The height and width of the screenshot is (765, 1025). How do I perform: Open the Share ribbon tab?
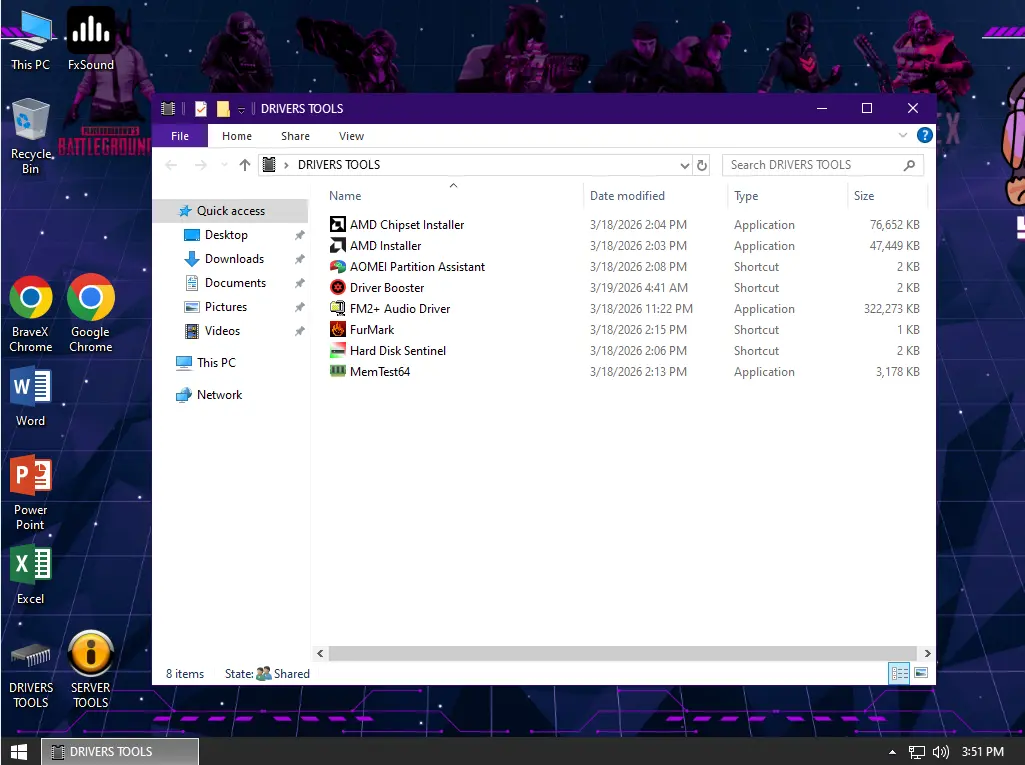pos(295,136)
